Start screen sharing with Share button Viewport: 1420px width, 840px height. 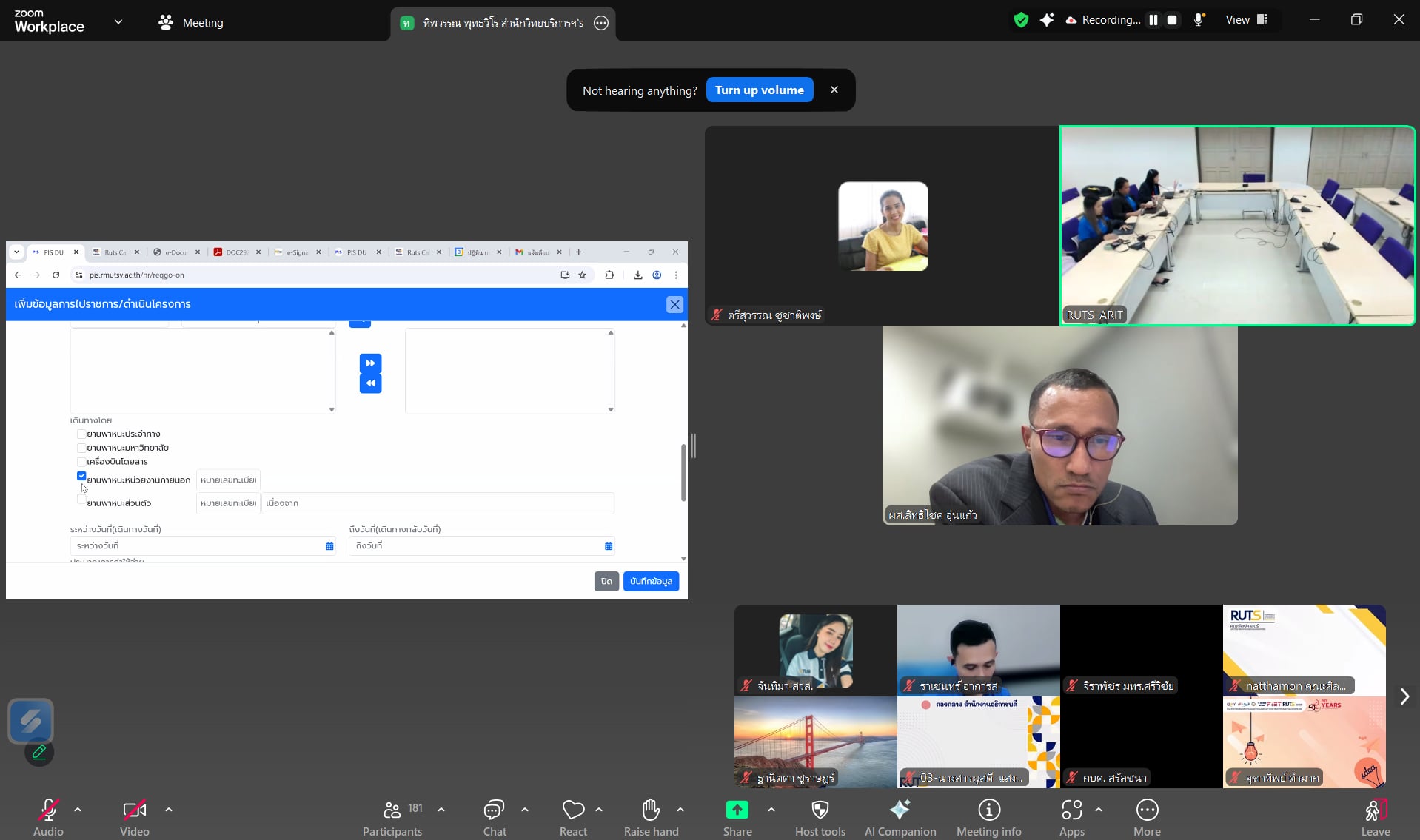coord(737,816)
